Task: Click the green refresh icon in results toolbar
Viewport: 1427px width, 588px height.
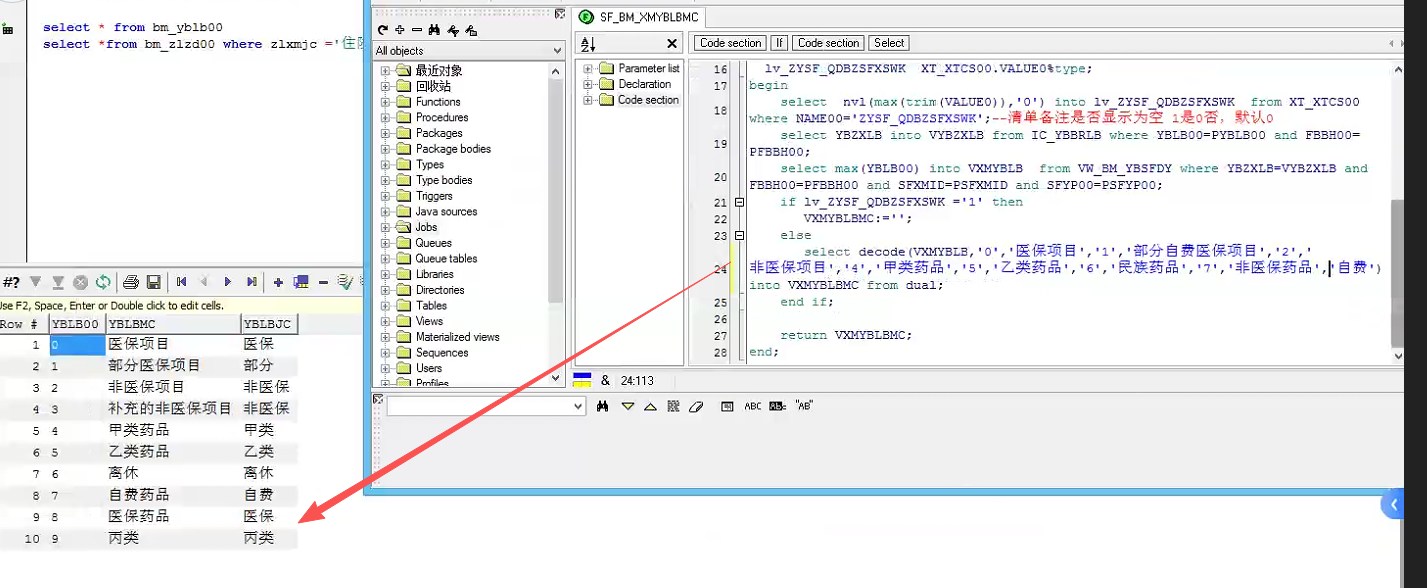Action: [102, 282]
